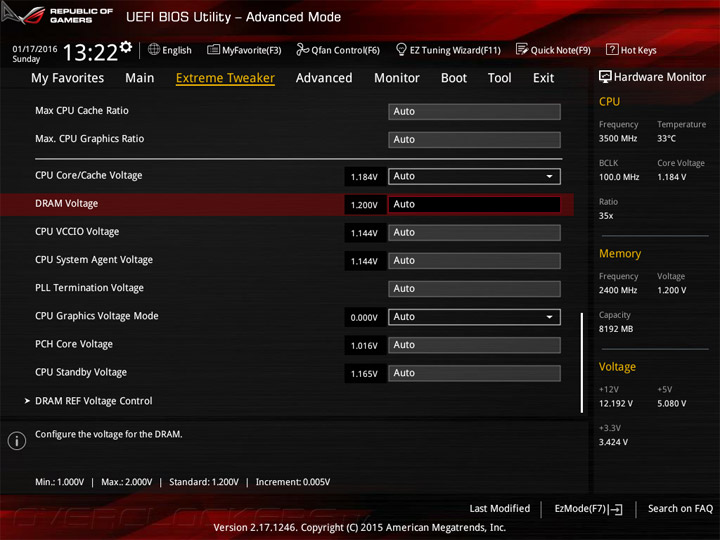Click the Quick Note(F9) notepad icon
Screen dimensions: 720x540
522,49
